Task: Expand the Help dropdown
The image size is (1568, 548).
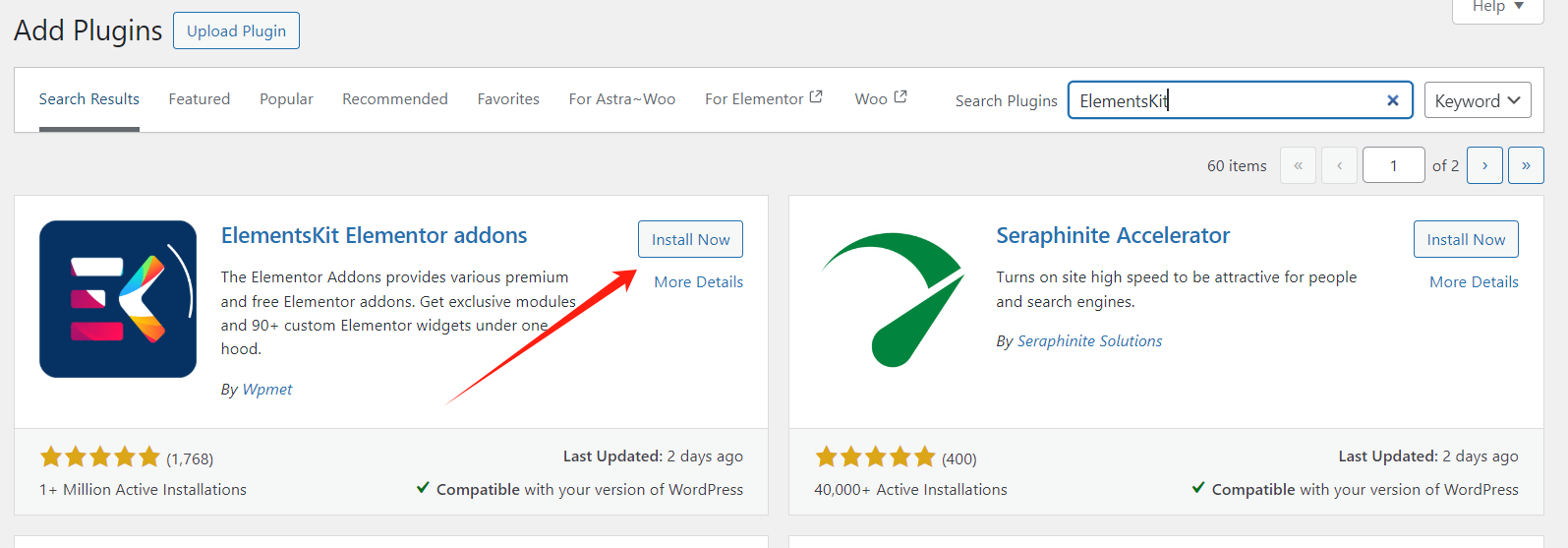Action: click(x=1497, y=7)
